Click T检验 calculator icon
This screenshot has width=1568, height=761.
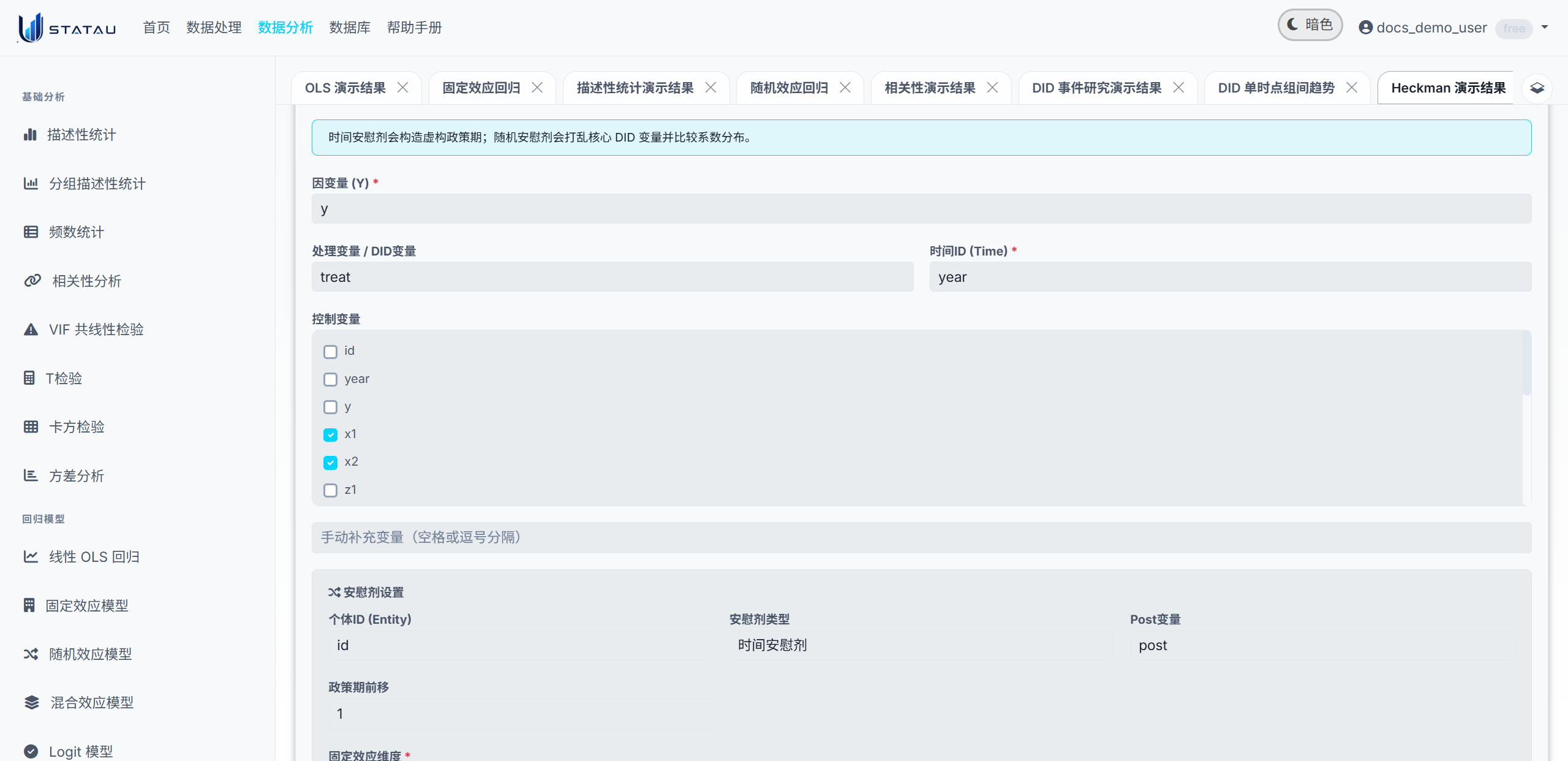point(29,378)
